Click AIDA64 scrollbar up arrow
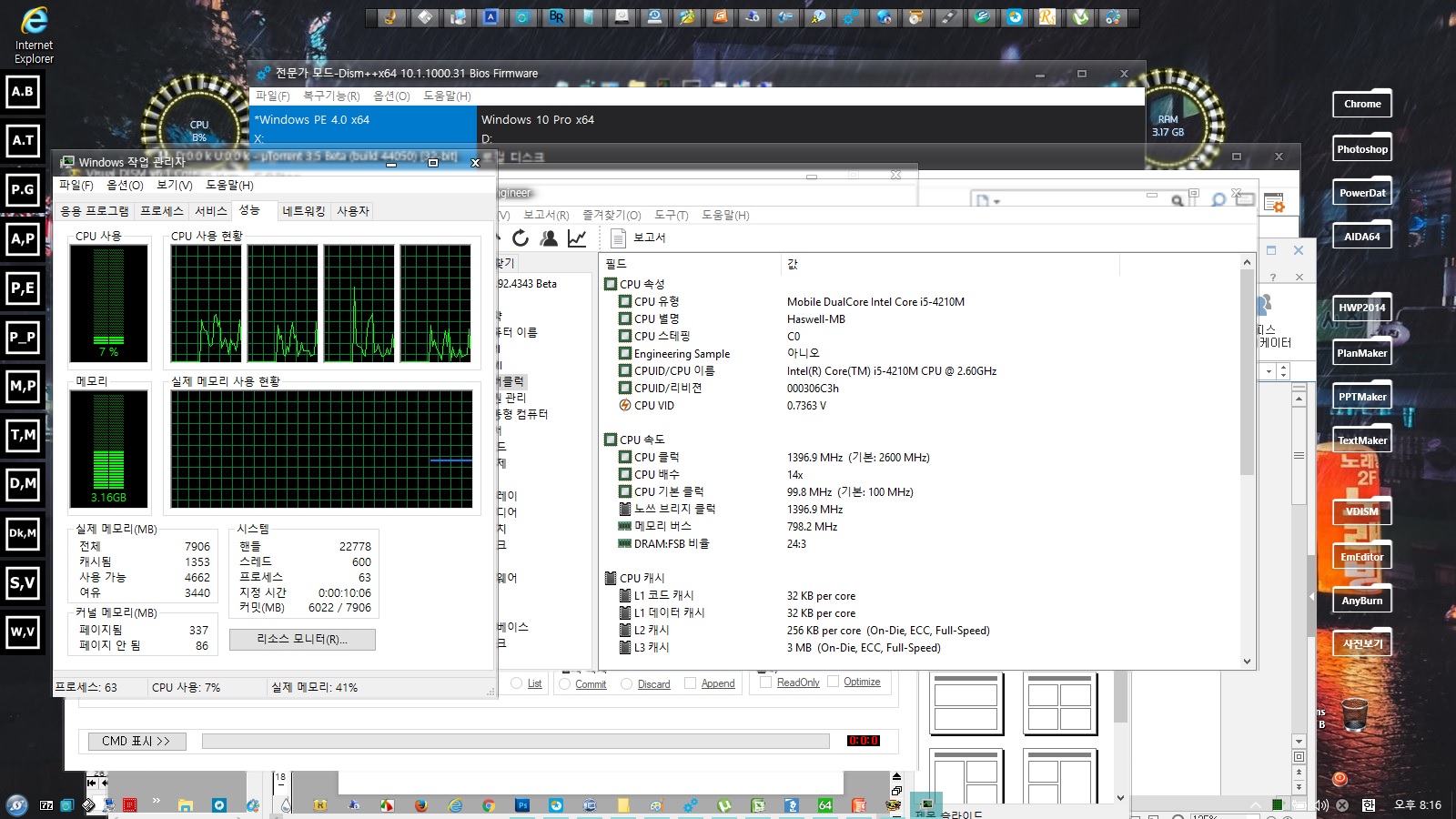This screenshot has height=819, width=1456. (x=1247, y=262)
